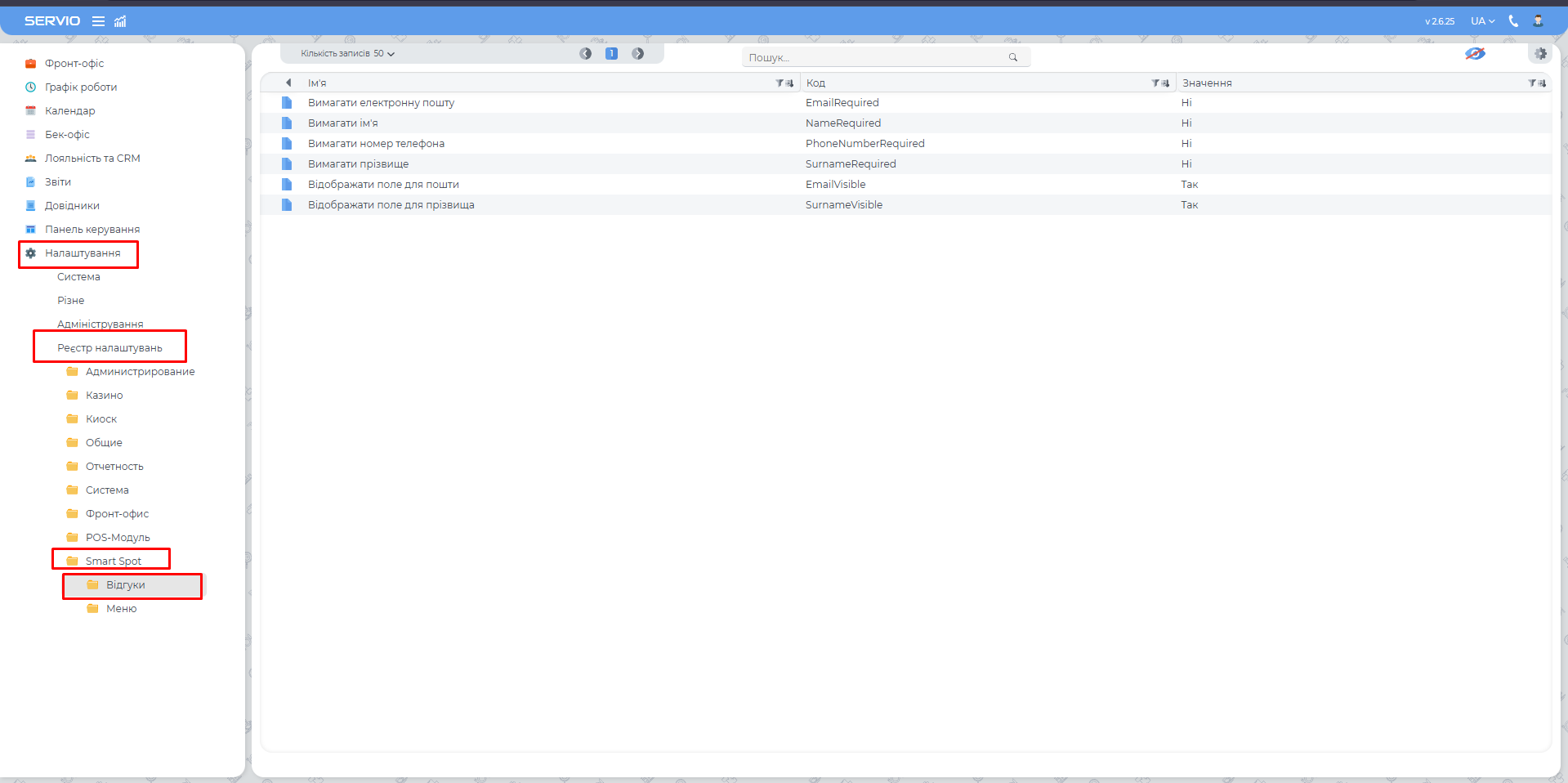Viewport: 1568px width, 783px height.
Task: Click page number 1 button
Action: pyautogui.click(x=611, y=54)
